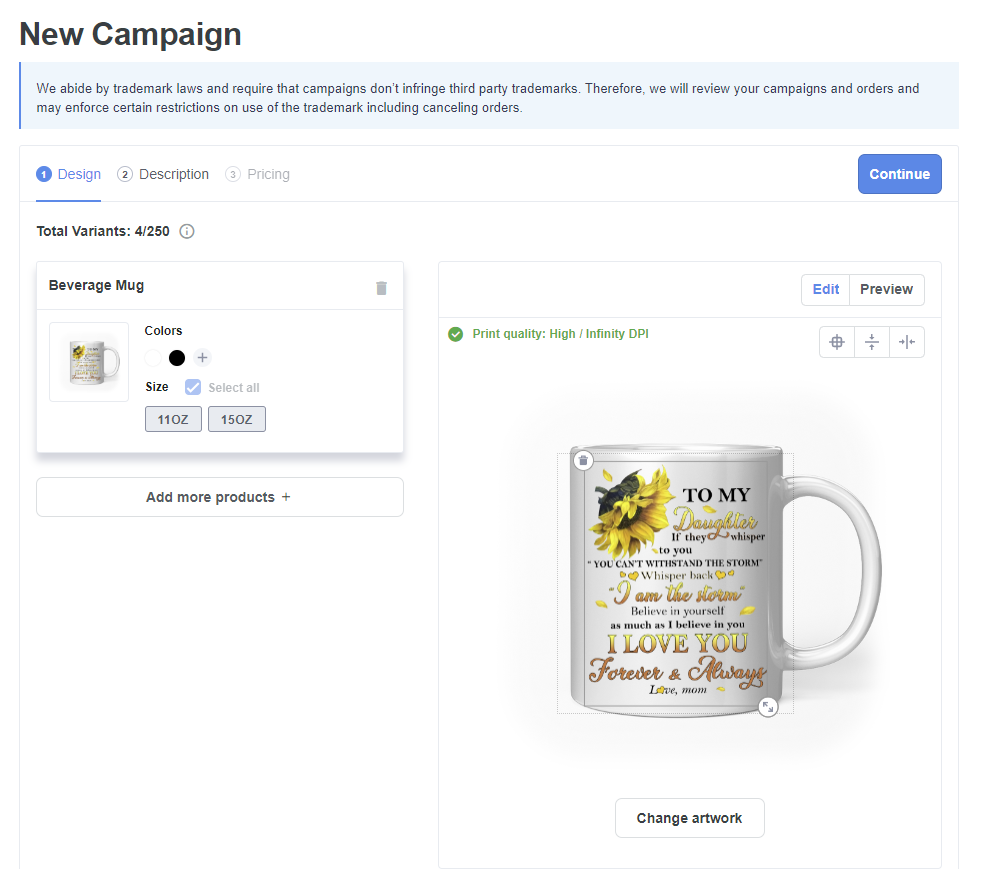The width and height of the screenshot is (983, 869).
Task: Click Add more products
Action: pyautogui.click(x=219, y=496)
